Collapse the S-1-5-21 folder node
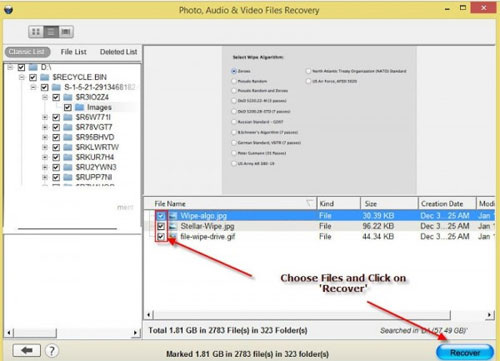The height and width of the screenshot is (361, 500). tap(33, 87)
